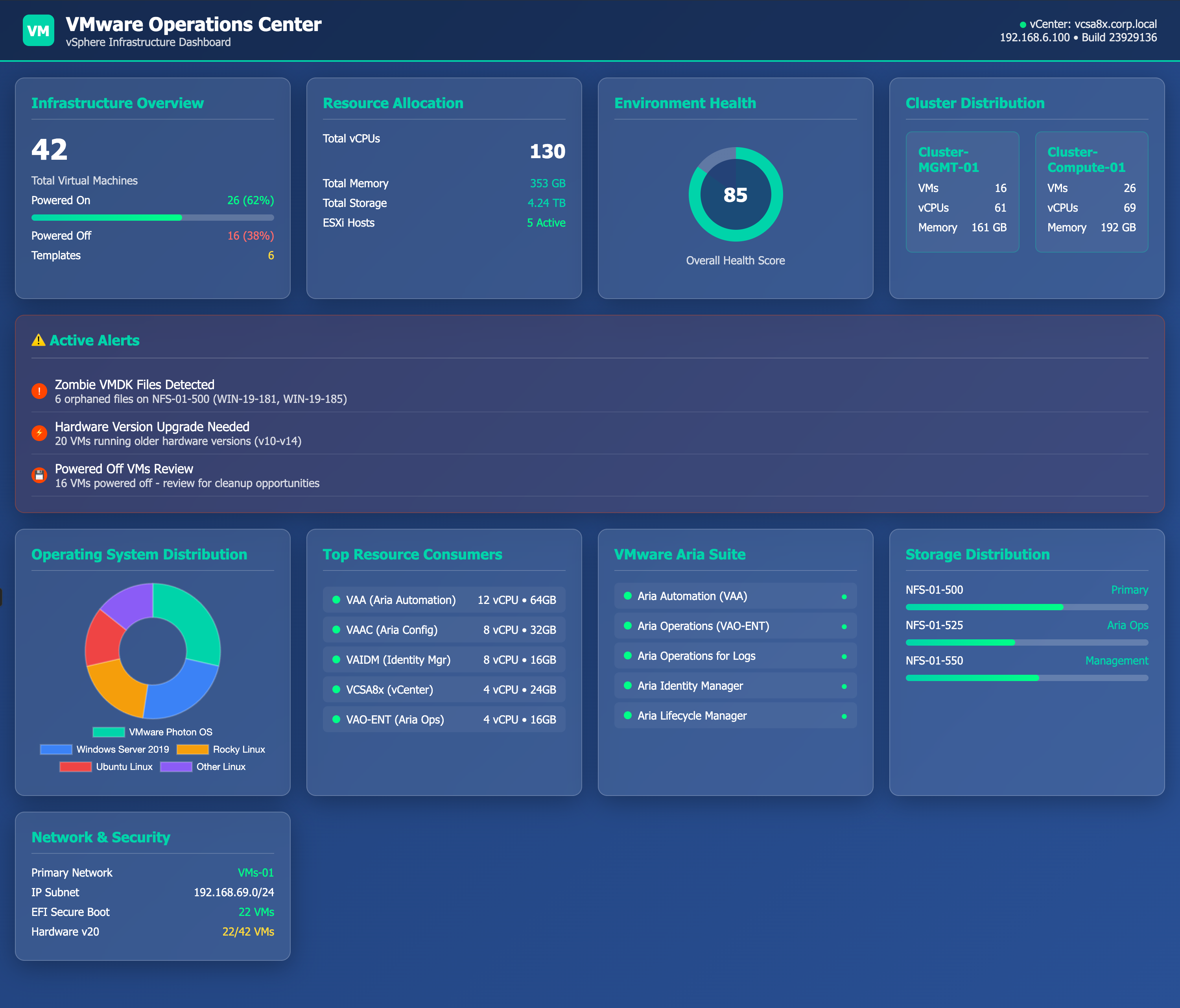
Task: Click the Hardware Version Upgrade lightning icon
Action: click(39, 433)
